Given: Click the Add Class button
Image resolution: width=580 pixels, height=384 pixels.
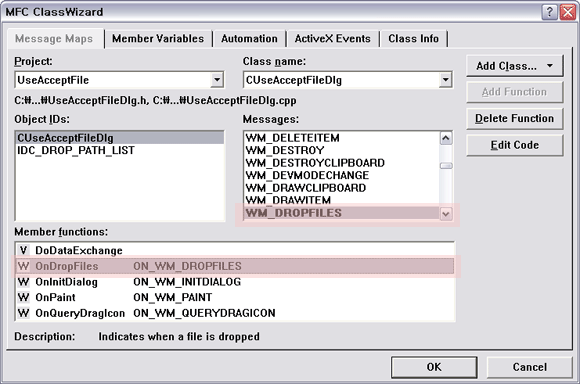Looking at the screenshot, I should coord(515,66).
